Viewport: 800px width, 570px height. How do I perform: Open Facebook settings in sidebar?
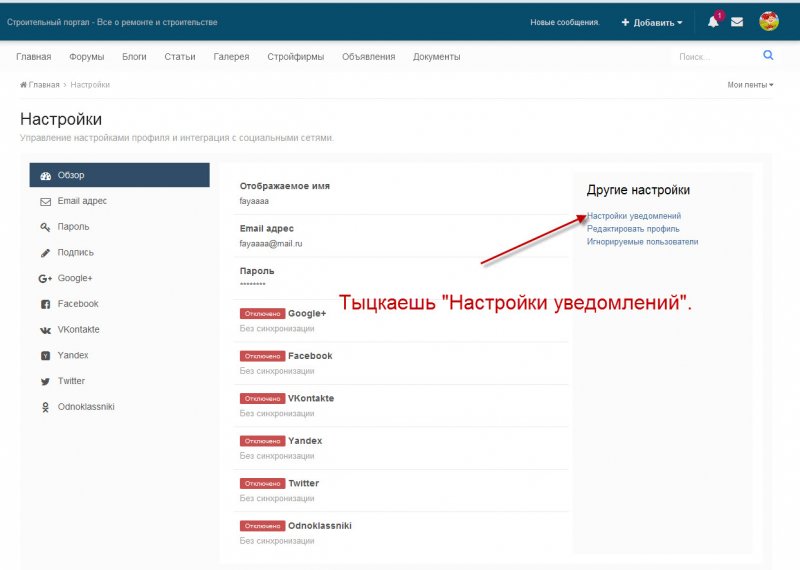pos(77,304)
